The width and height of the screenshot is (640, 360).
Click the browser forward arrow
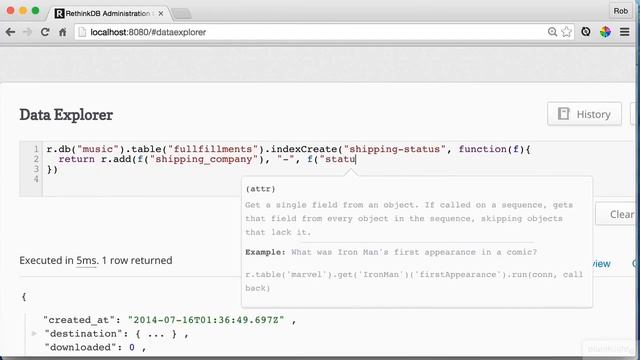(27, 32)
